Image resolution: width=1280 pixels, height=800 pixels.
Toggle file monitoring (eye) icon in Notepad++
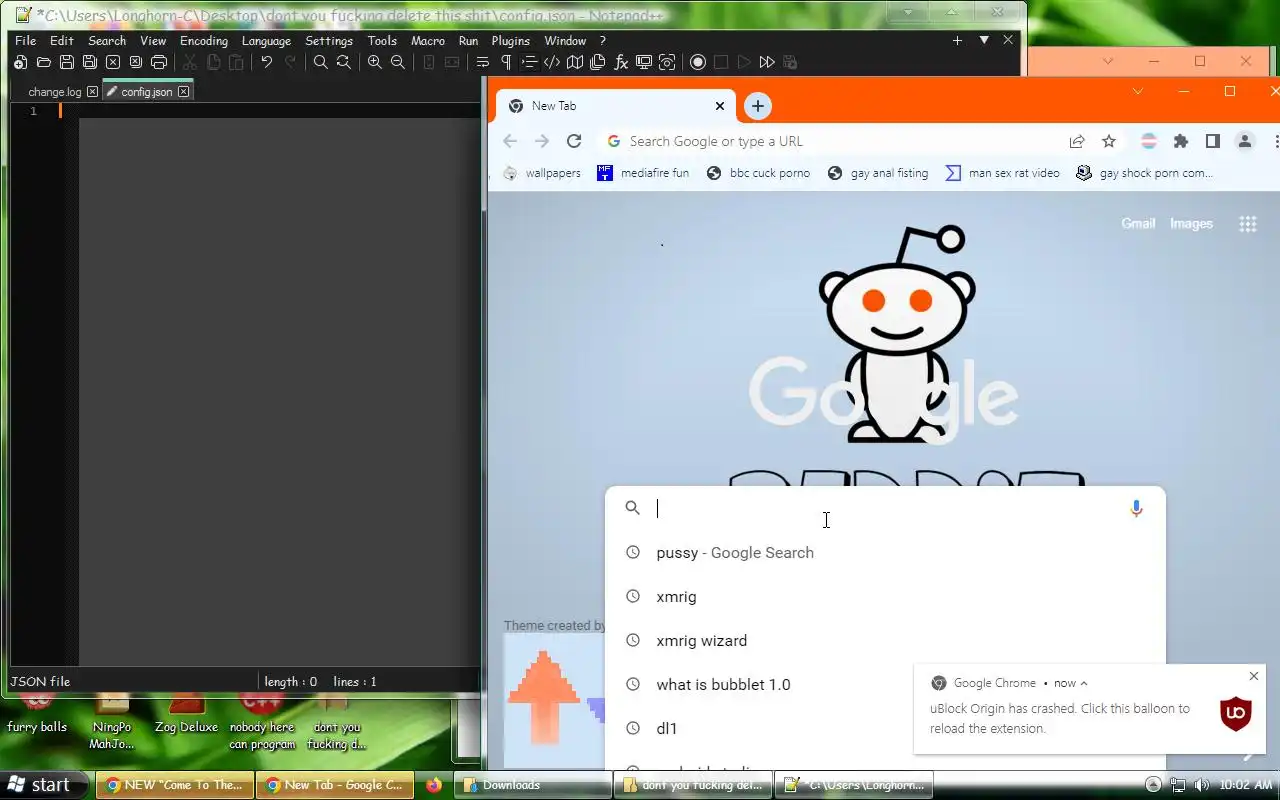(x=666, y=62)
